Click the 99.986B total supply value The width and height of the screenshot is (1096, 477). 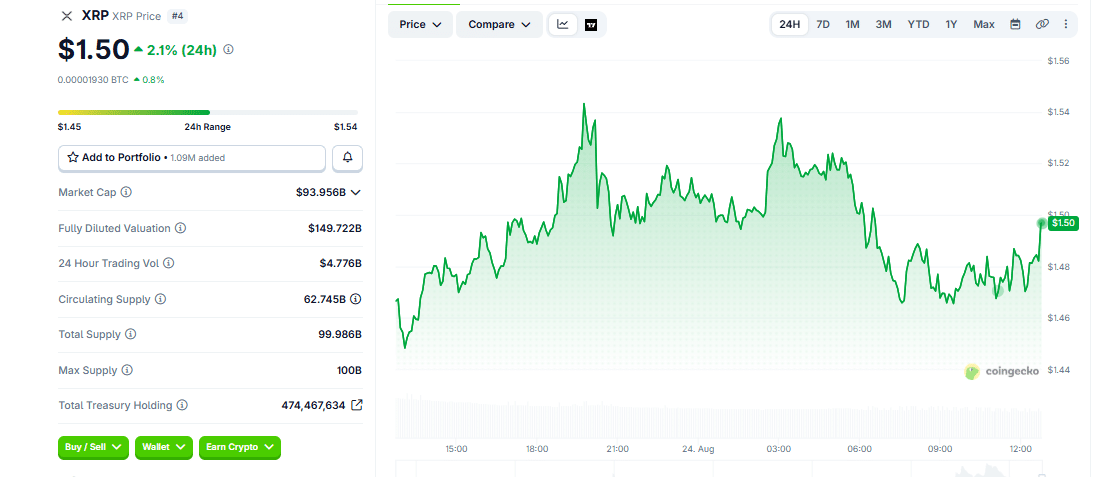tap(340, 334)
